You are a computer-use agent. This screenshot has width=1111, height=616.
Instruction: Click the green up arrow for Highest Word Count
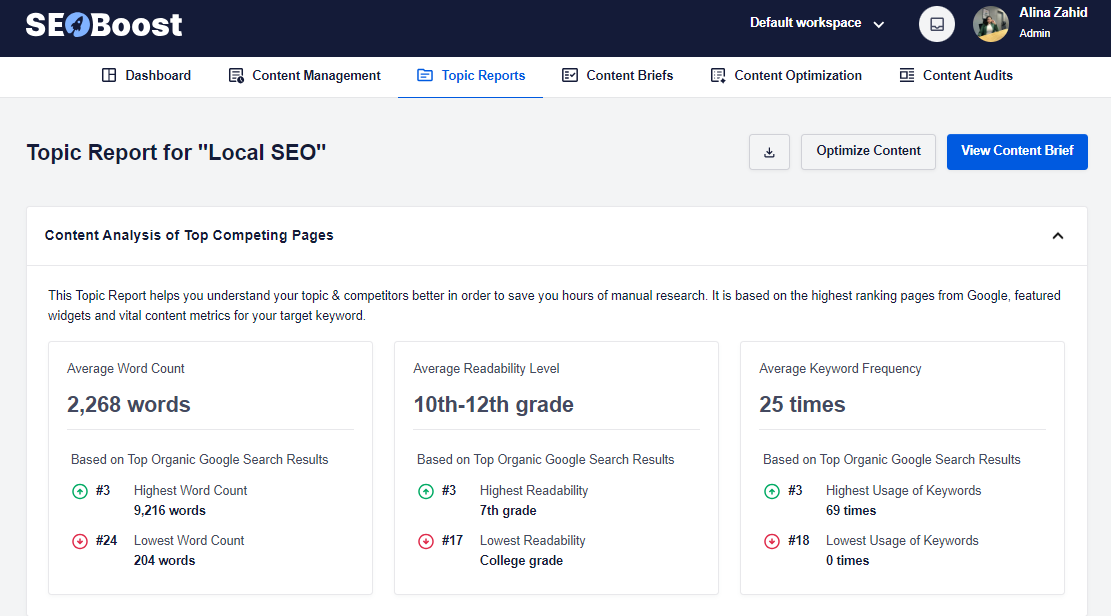tap(80, 491)
